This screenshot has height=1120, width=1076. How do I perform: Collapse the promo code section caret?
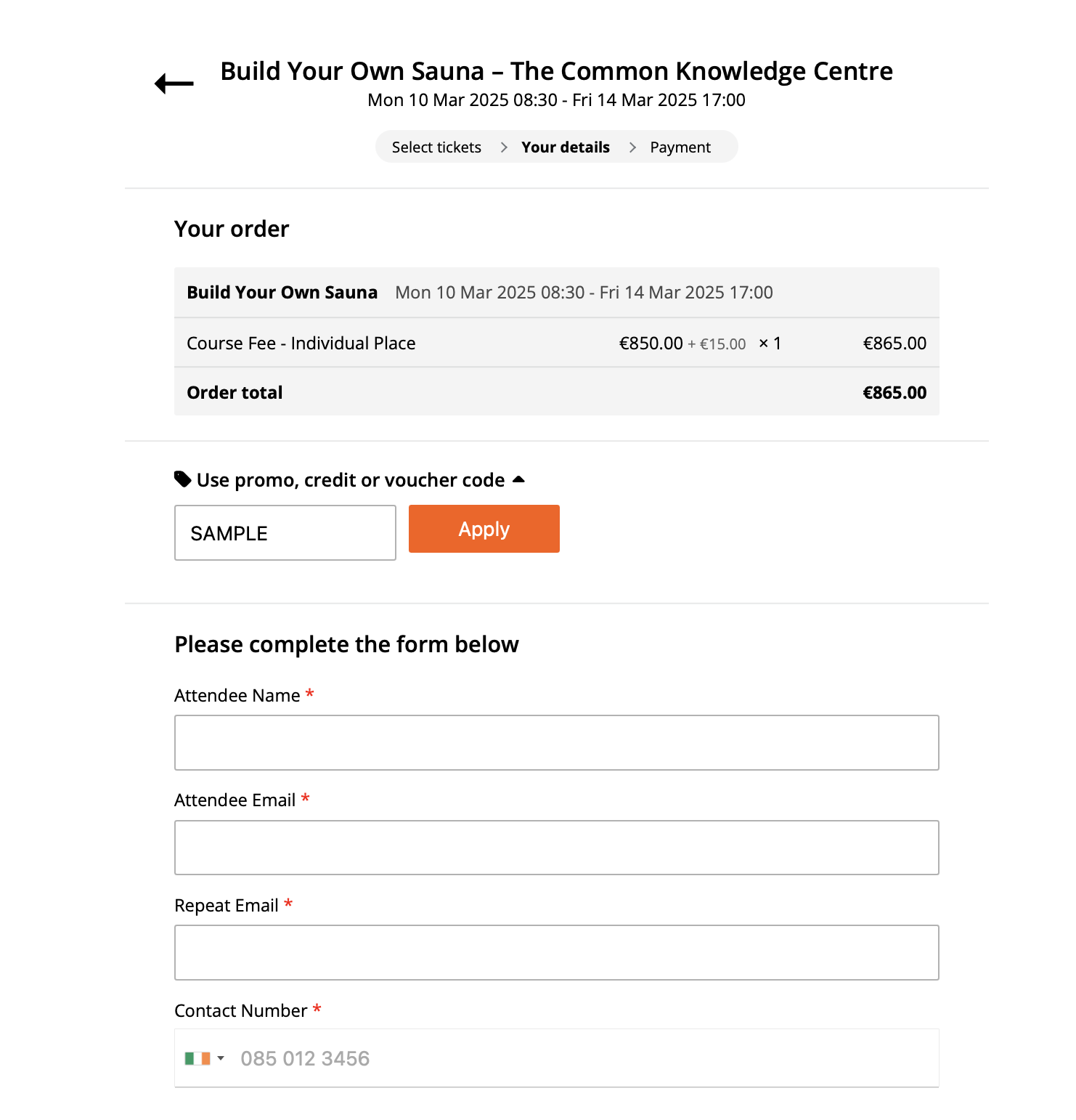coord(518,479)
